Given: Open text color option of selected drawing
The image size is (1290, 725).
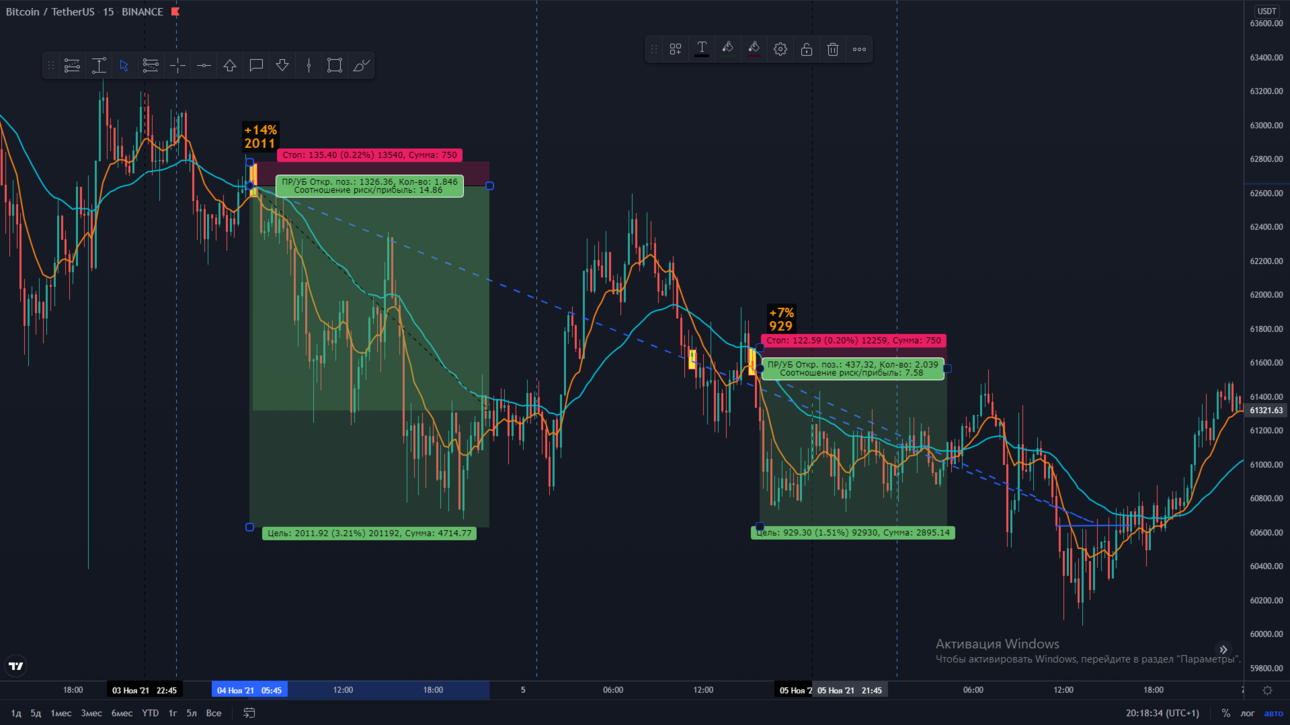Looking at the screenshot, I should (x=701, y=49).
